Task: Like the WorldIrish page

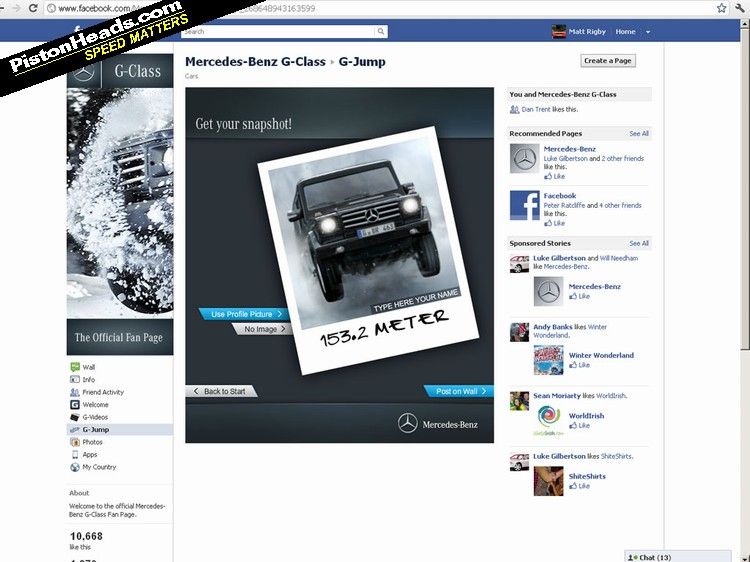Action: pos(579,426)
